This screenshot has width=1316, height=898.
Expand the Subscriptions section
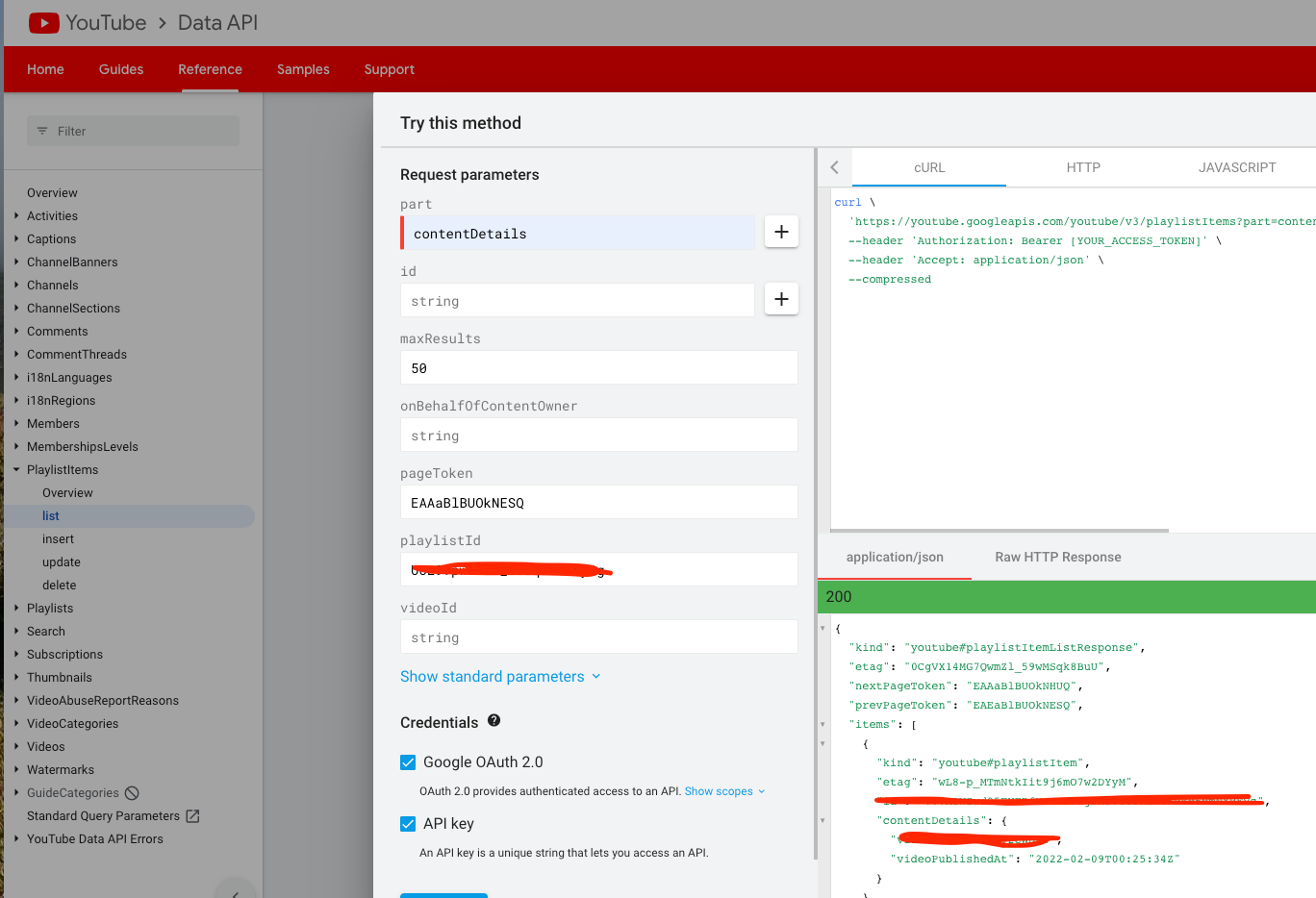pyautogui.click(x=16, y=655)
